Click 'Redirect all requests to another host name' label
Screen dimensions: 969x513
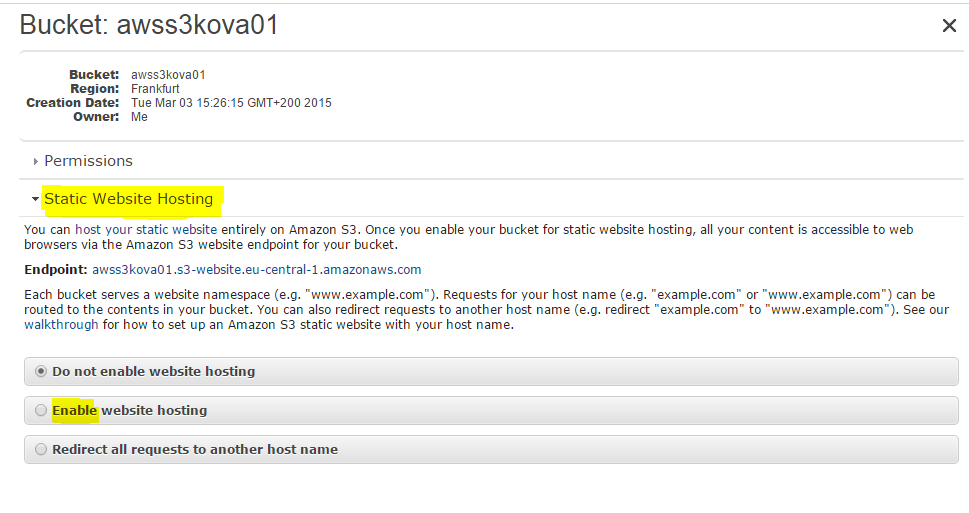click(x=195, y=449)
